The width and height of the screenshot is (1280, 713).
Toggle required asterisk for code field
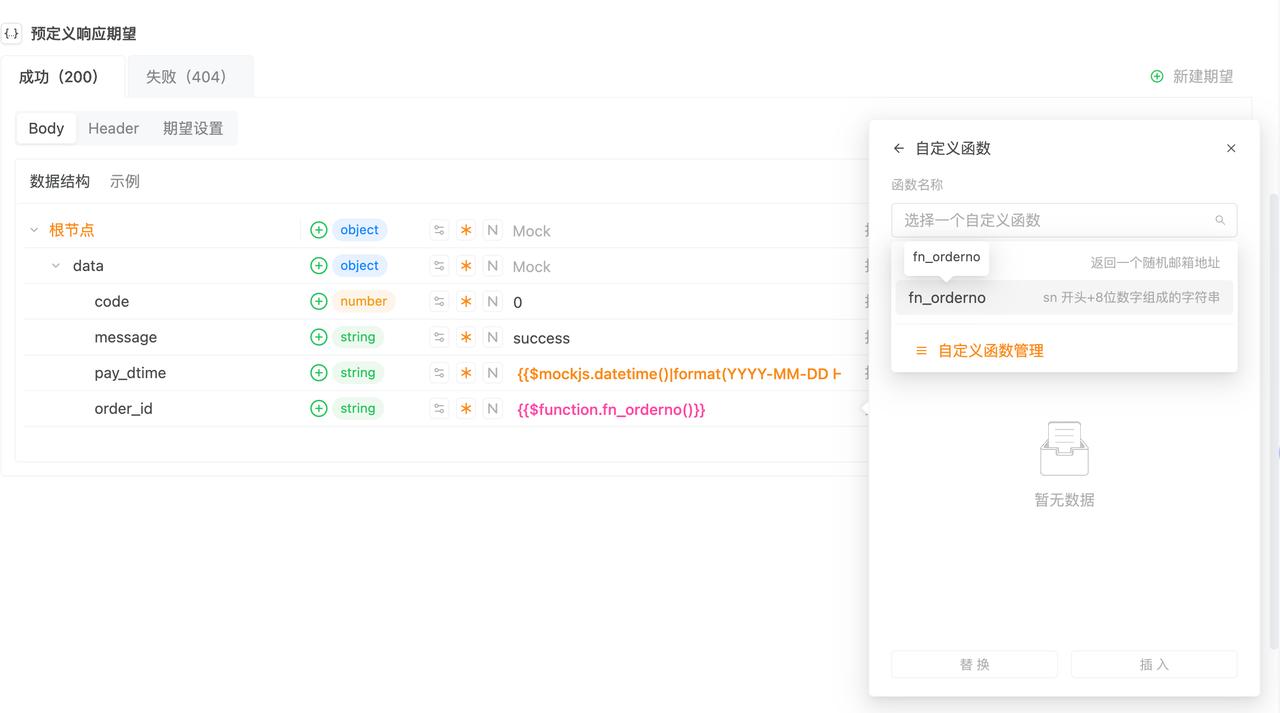(x=466, y=302)
